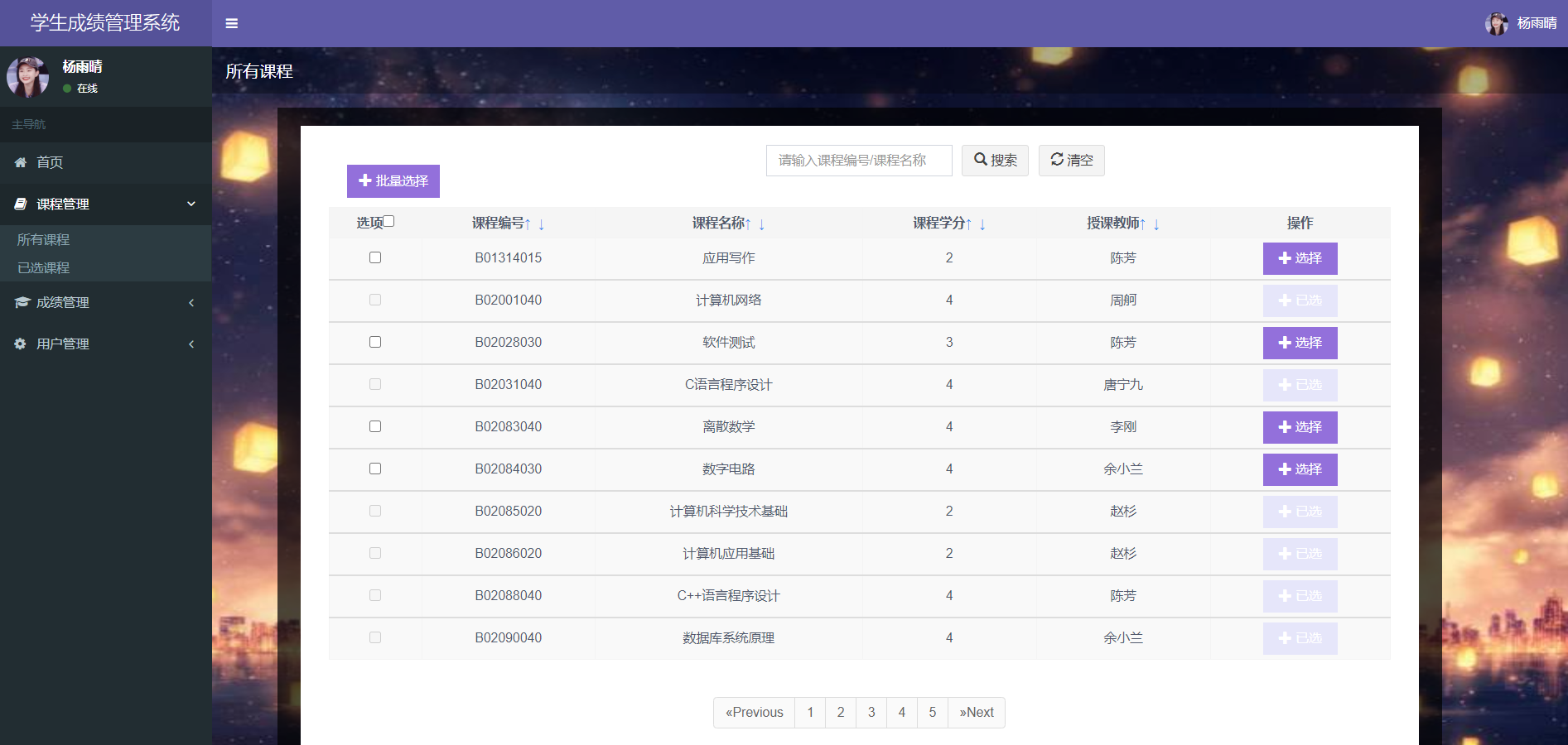Viewport: 1568px width, 745px height.
Task: Open 所有课程 in the sidebar
Action: click(43, 239)
